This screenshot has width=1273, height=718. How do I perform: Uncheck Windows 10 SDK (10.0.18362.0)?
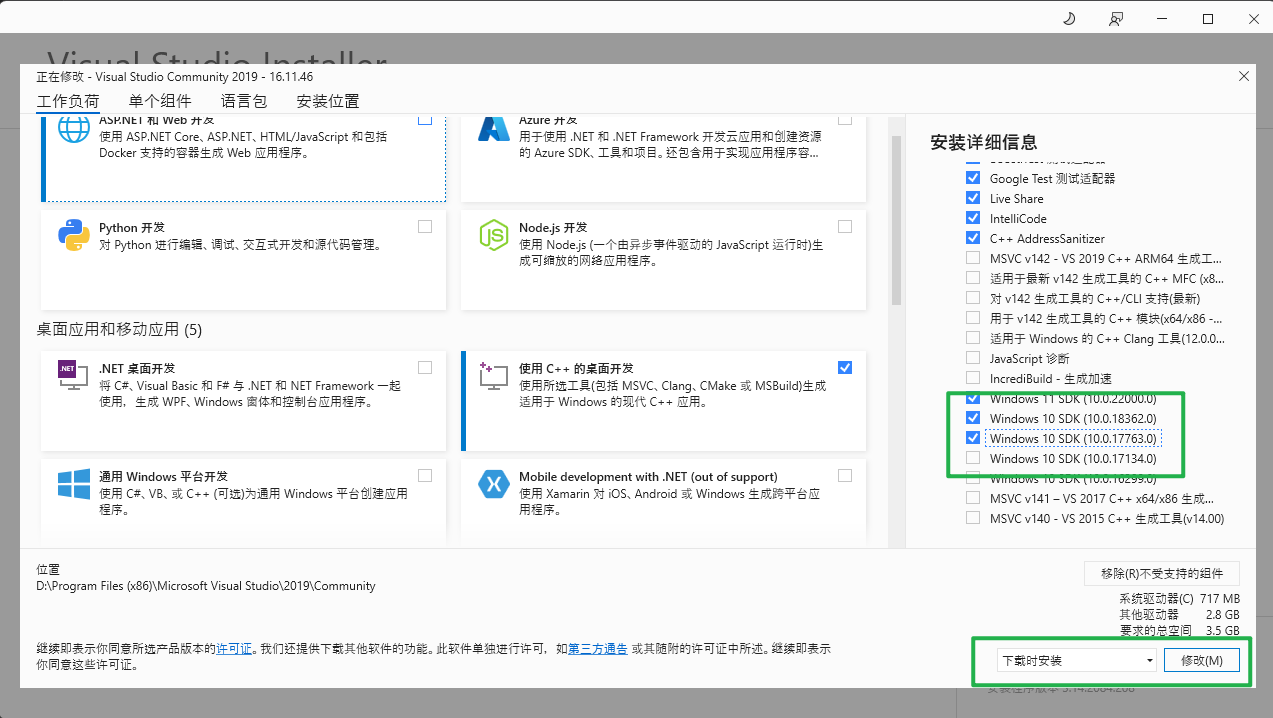[973, 418]
